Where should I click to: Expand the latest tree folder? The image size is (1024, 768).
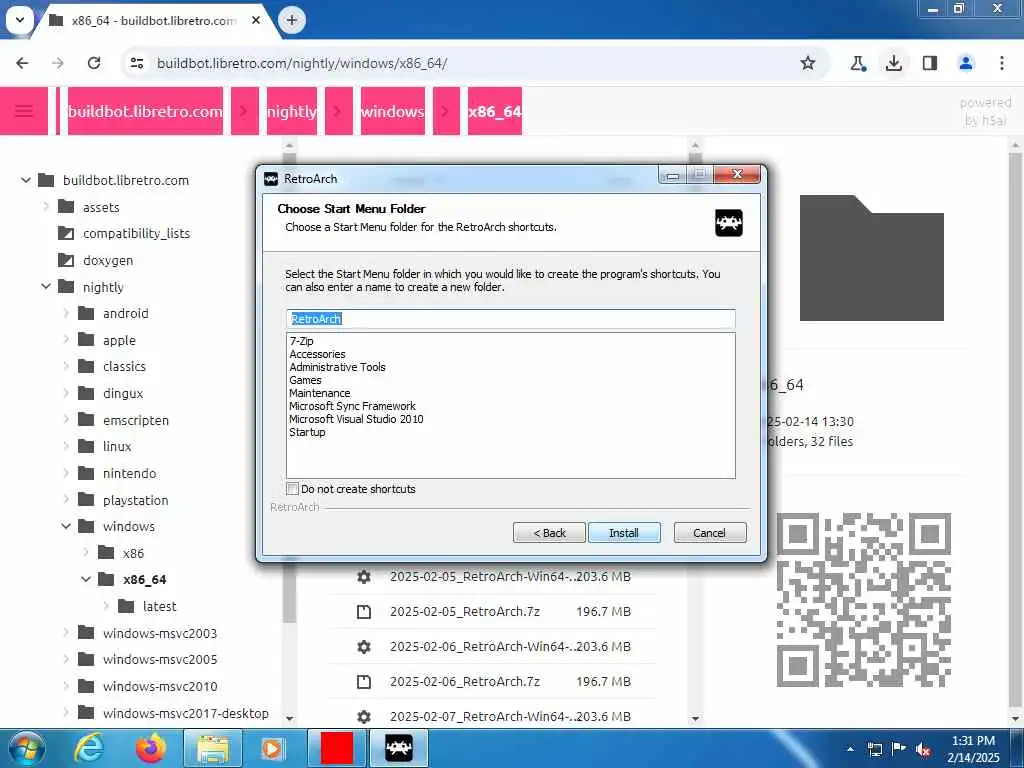coord(106,606)
